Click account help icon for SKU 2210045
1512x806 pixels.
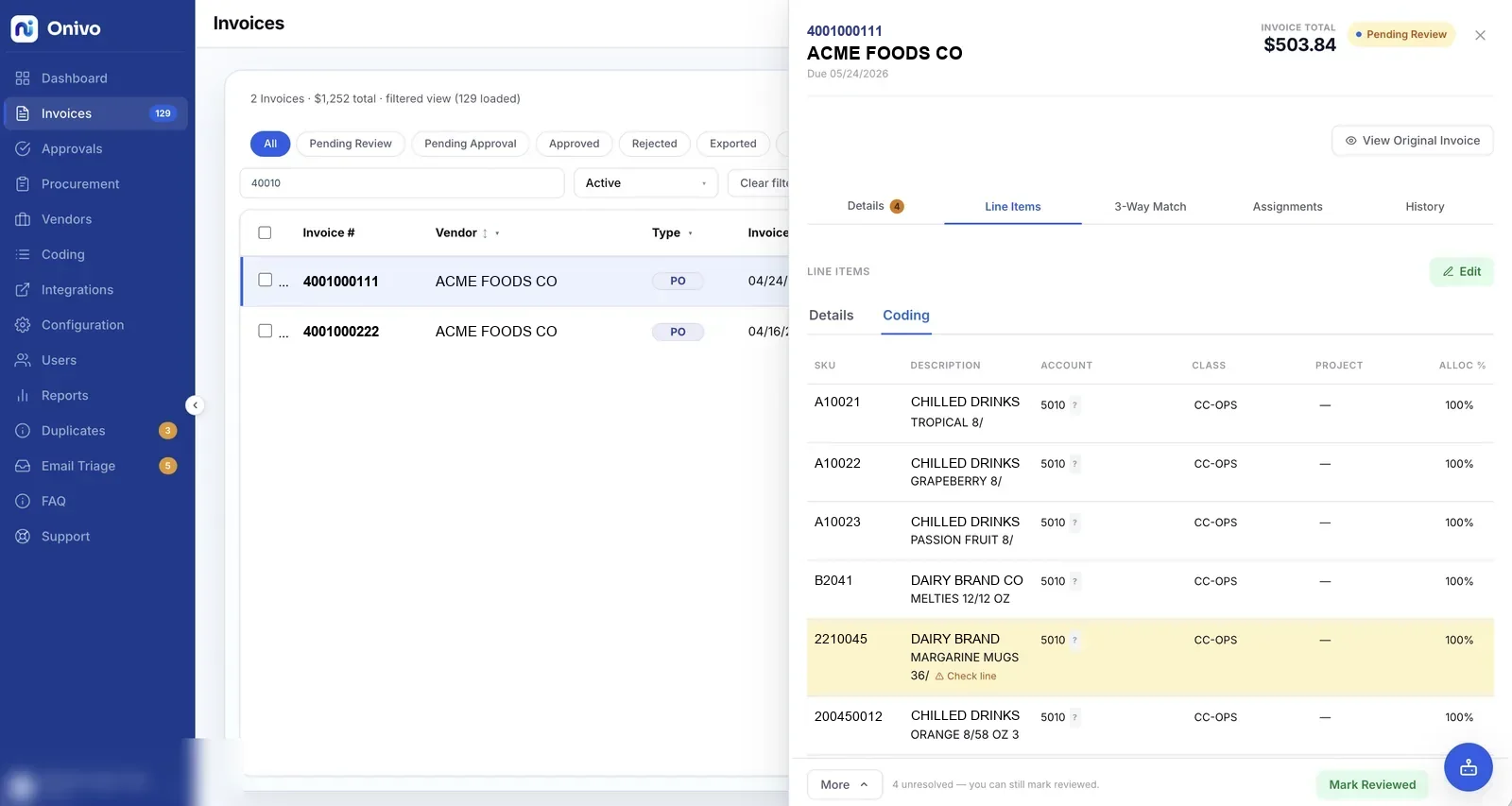point(1074,640)
